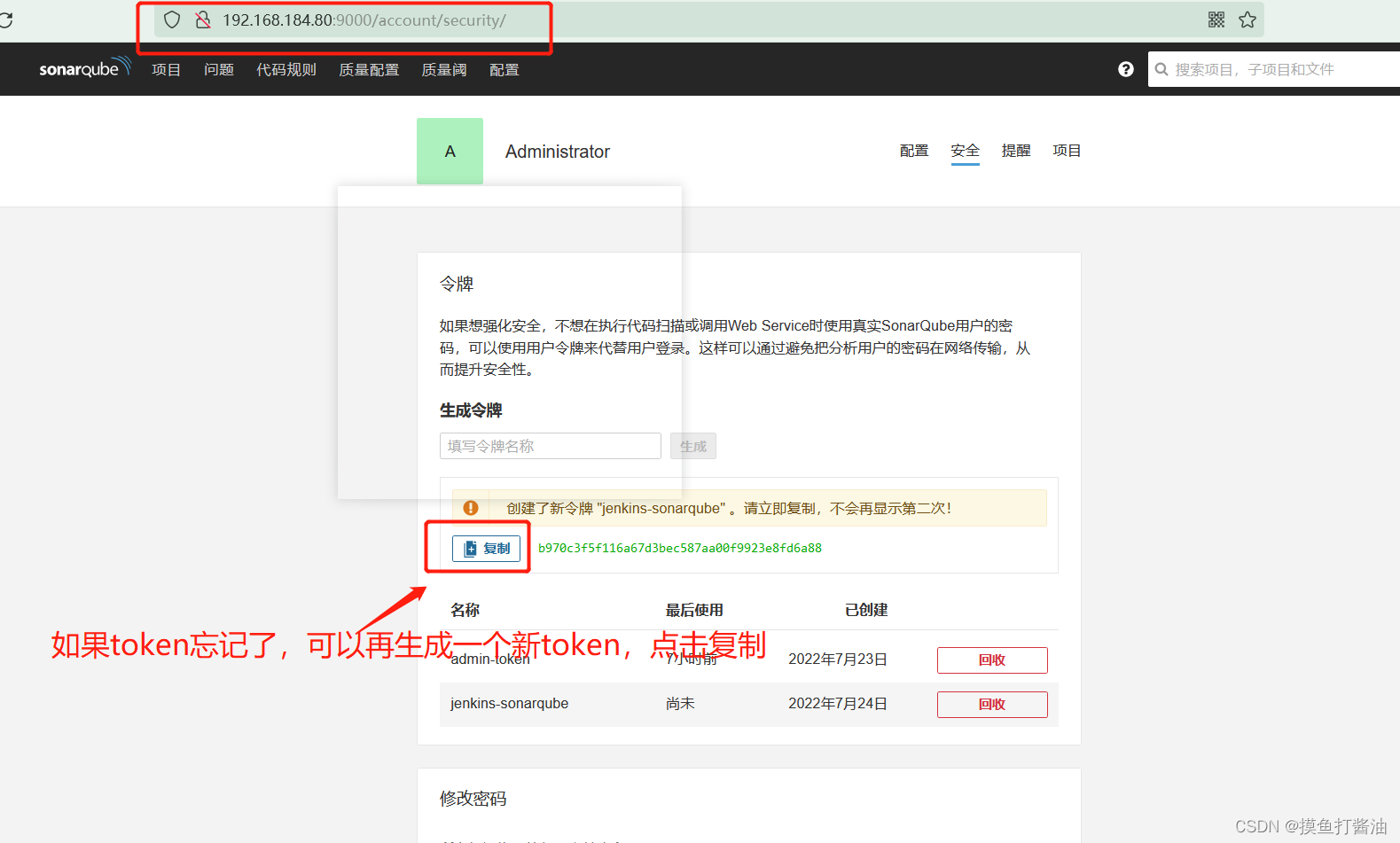
Task: Click the 生成 generate token button
Action: (x=693, y=446)
